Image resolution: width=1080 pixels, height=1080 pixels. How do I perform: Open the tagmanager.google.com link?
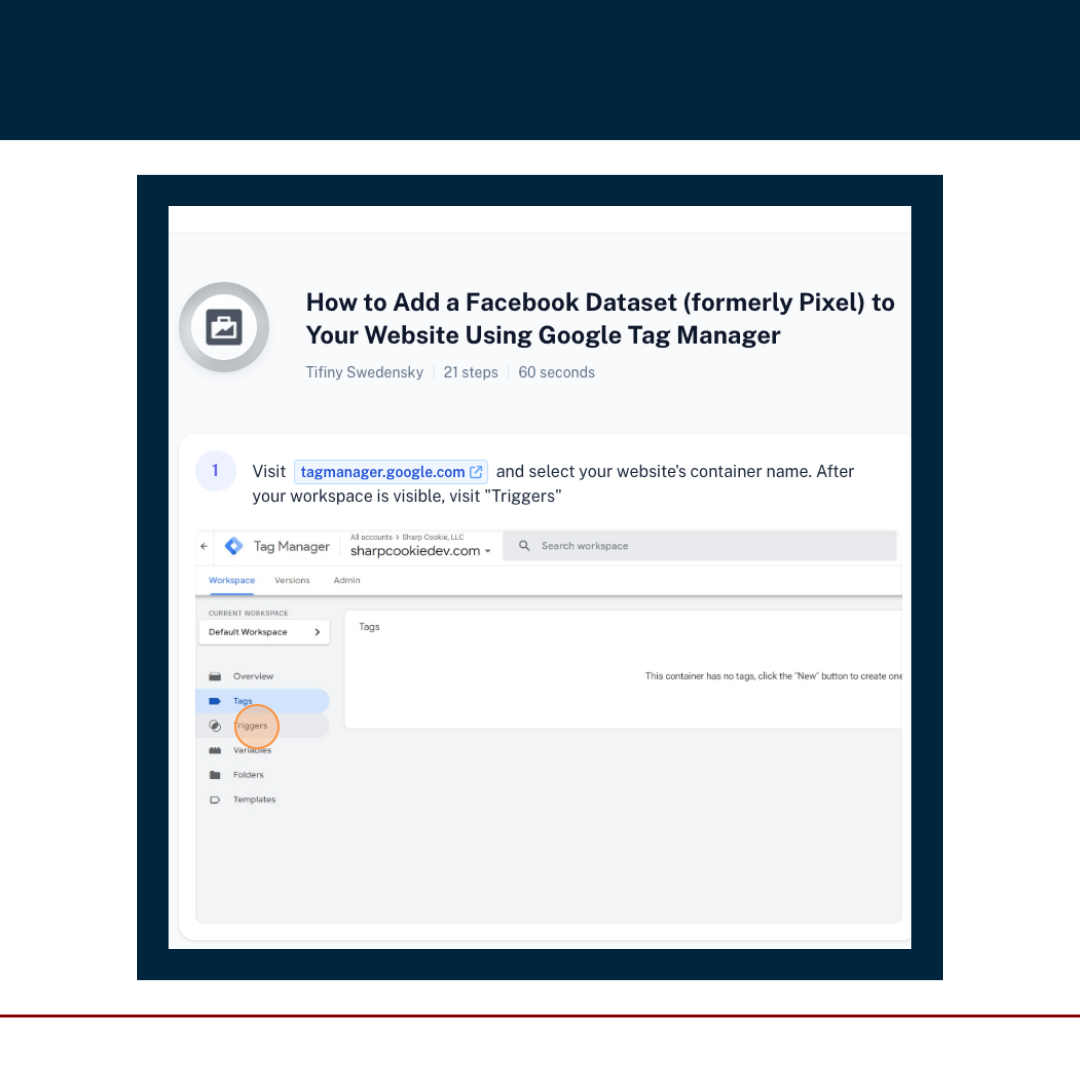point(391,472)
